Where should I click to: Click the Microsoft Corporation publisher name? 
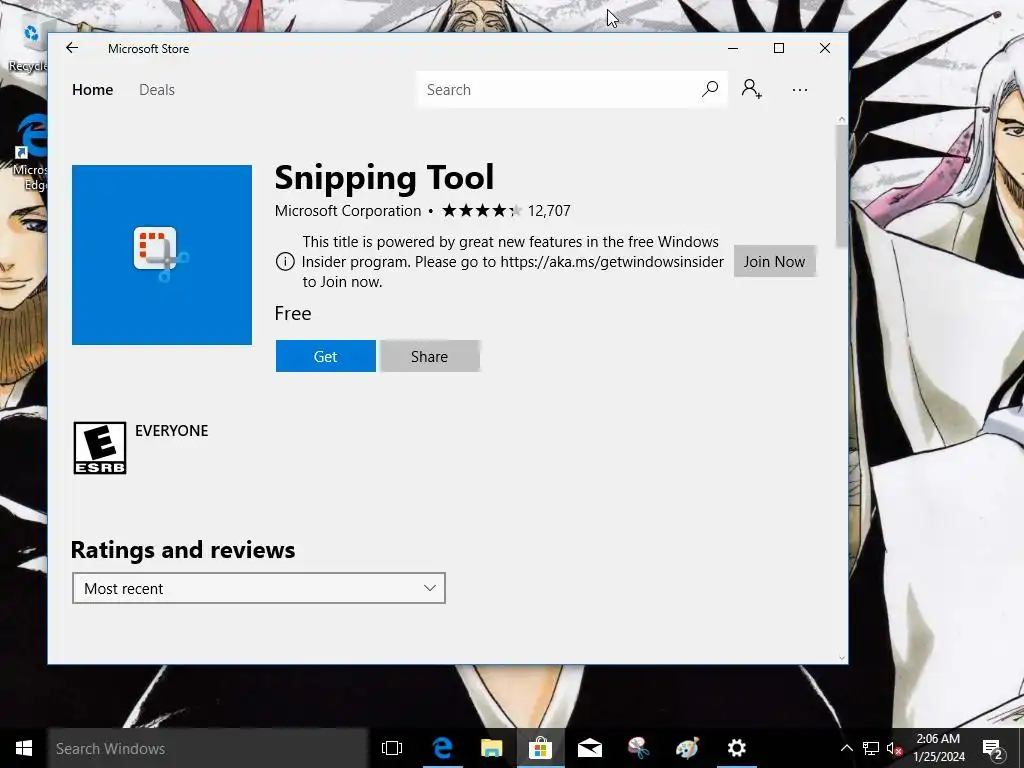(x=347, y=210)
